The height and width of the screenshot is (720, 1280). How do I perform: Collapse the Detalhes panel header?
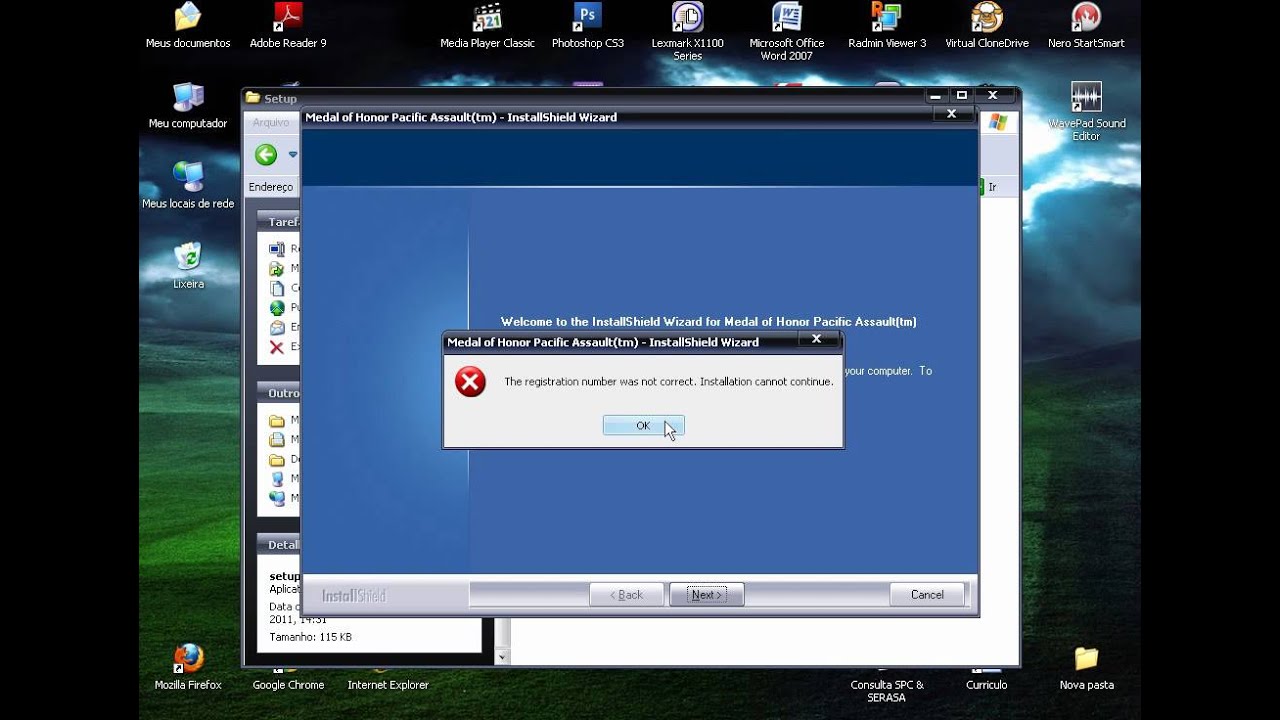click(280, 545)
